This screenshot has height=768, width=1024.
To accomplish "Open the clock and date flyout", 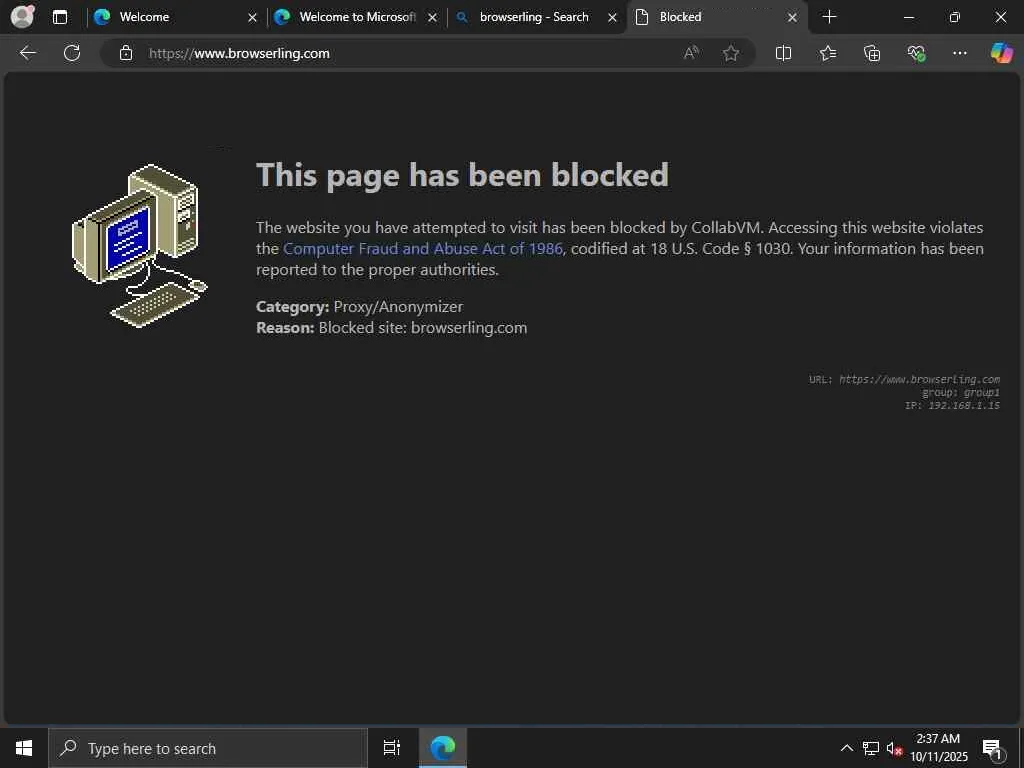I will (938, 748).
